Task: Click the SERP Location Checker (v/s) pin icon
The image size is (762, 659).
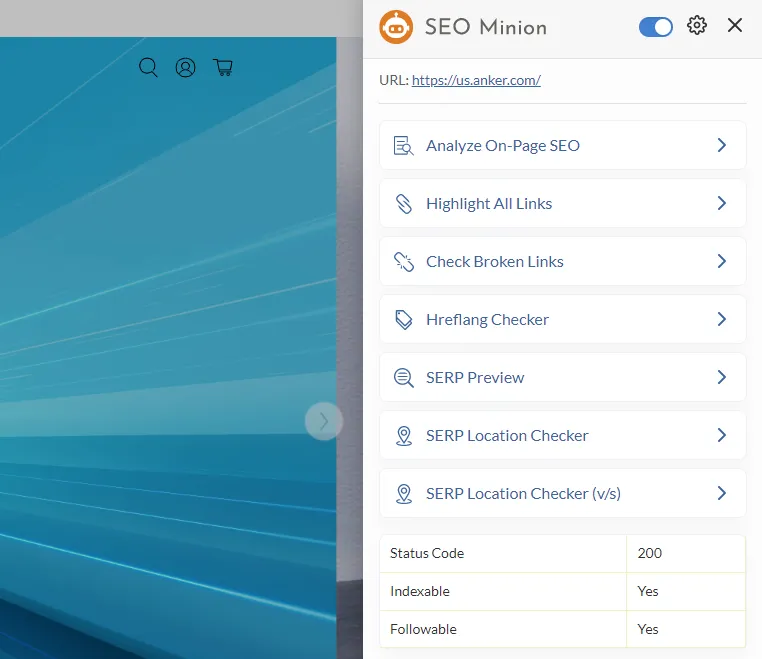Action: point(403,494)
